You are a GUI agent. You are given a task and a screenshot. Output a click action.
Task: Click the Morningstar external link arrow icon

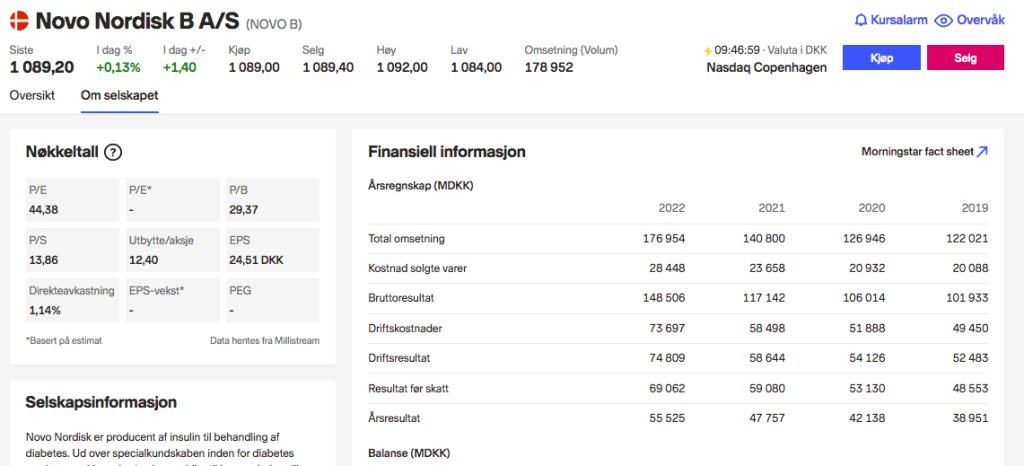[982, 152]
